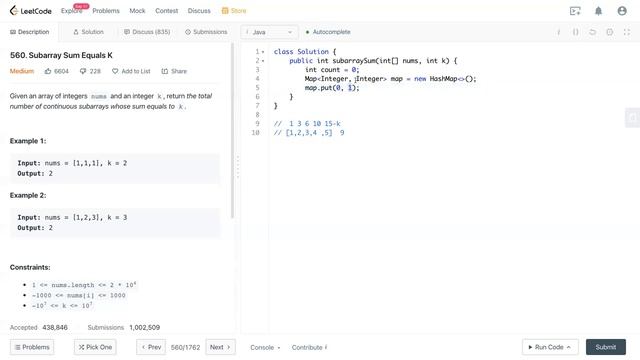
Task: Open editor settings gear
Action: (x=609, y=32)
